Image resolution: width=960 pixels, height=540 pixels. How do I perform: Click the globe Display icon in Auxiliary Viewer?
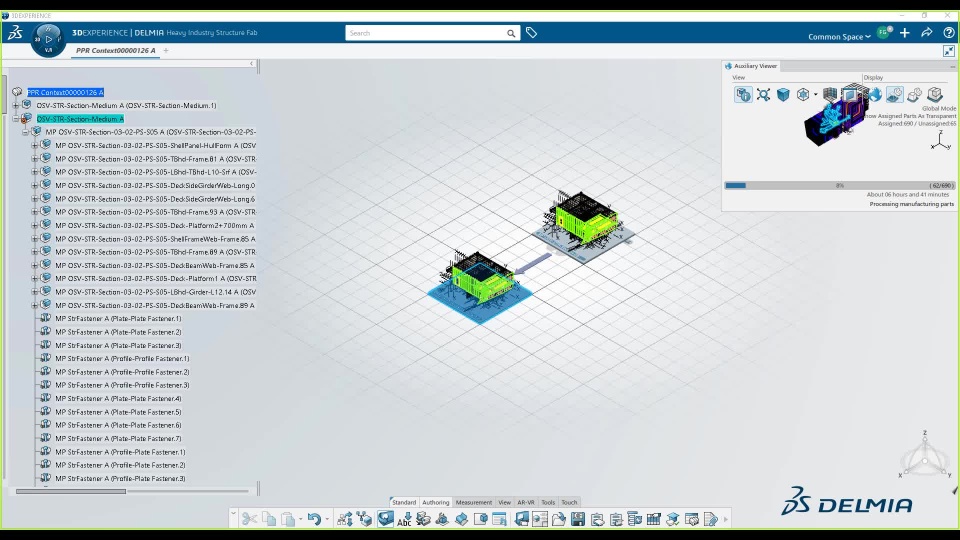(876, 94)
